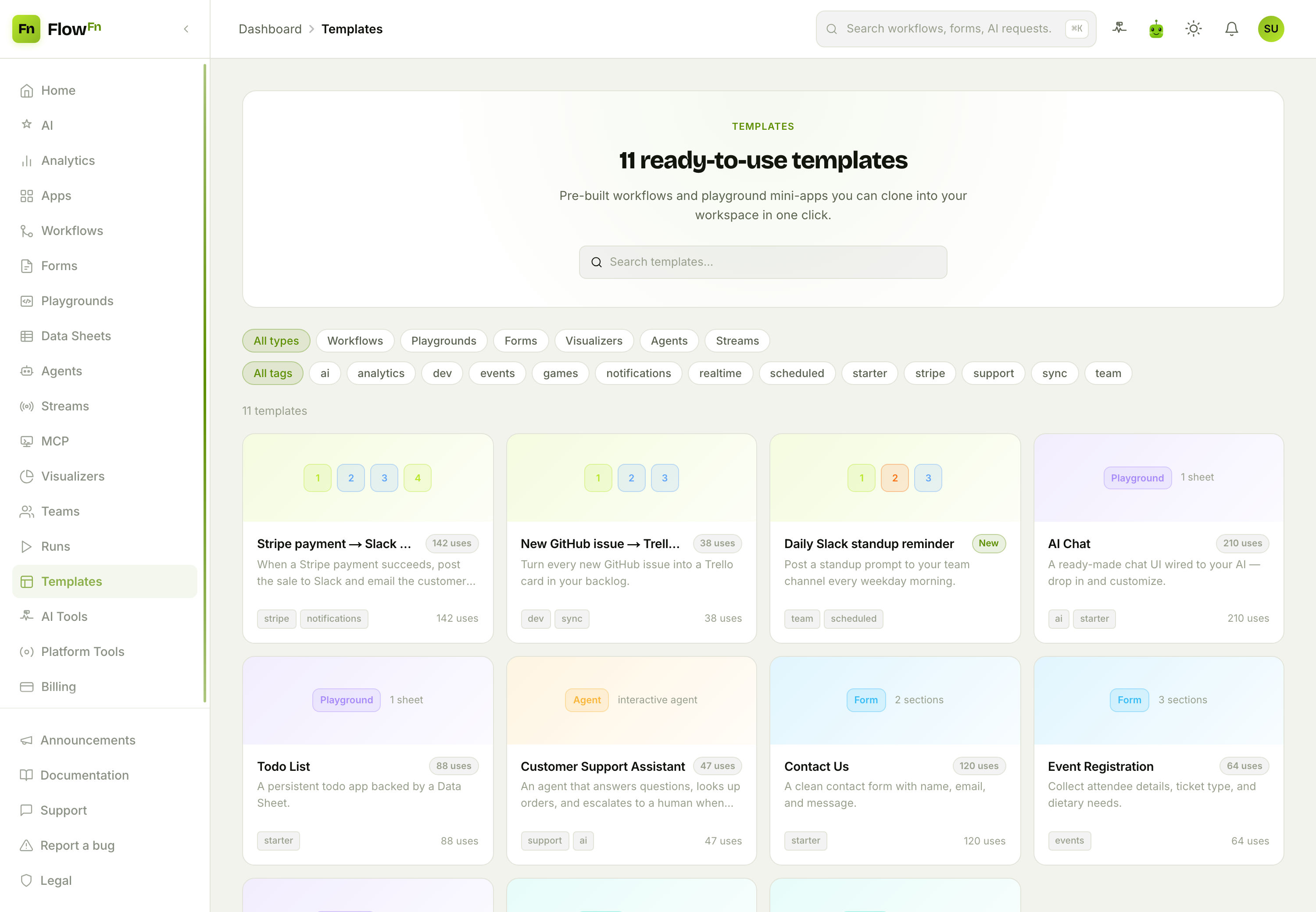
Task: Go to Analytics in the sidebar
Action: point(104,160)
